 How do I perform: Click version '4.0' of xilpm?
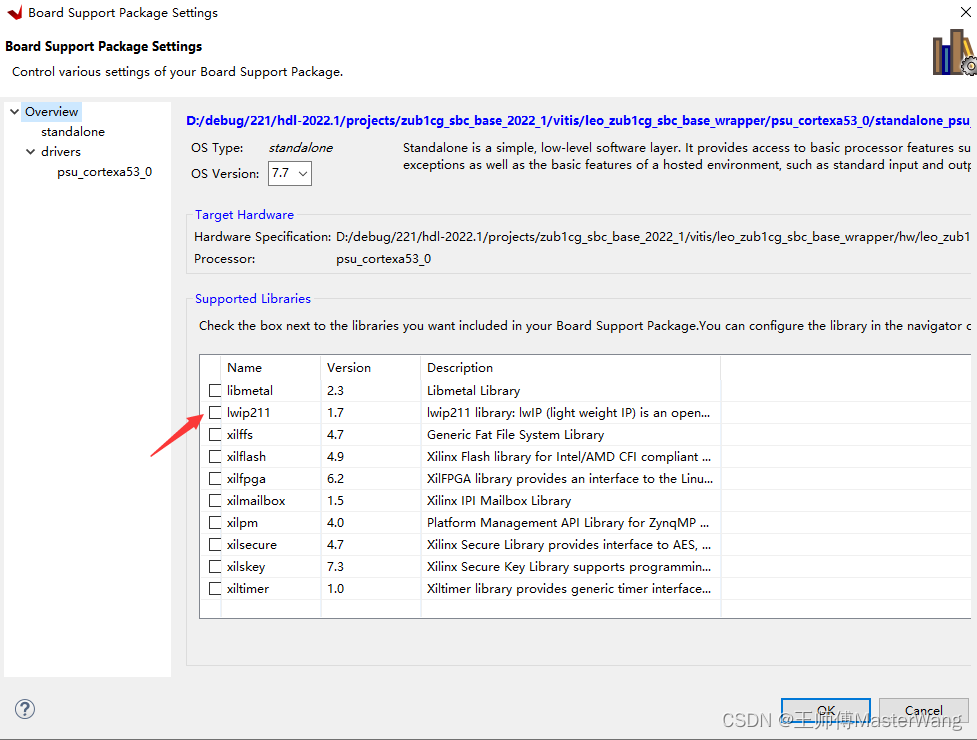335,523
